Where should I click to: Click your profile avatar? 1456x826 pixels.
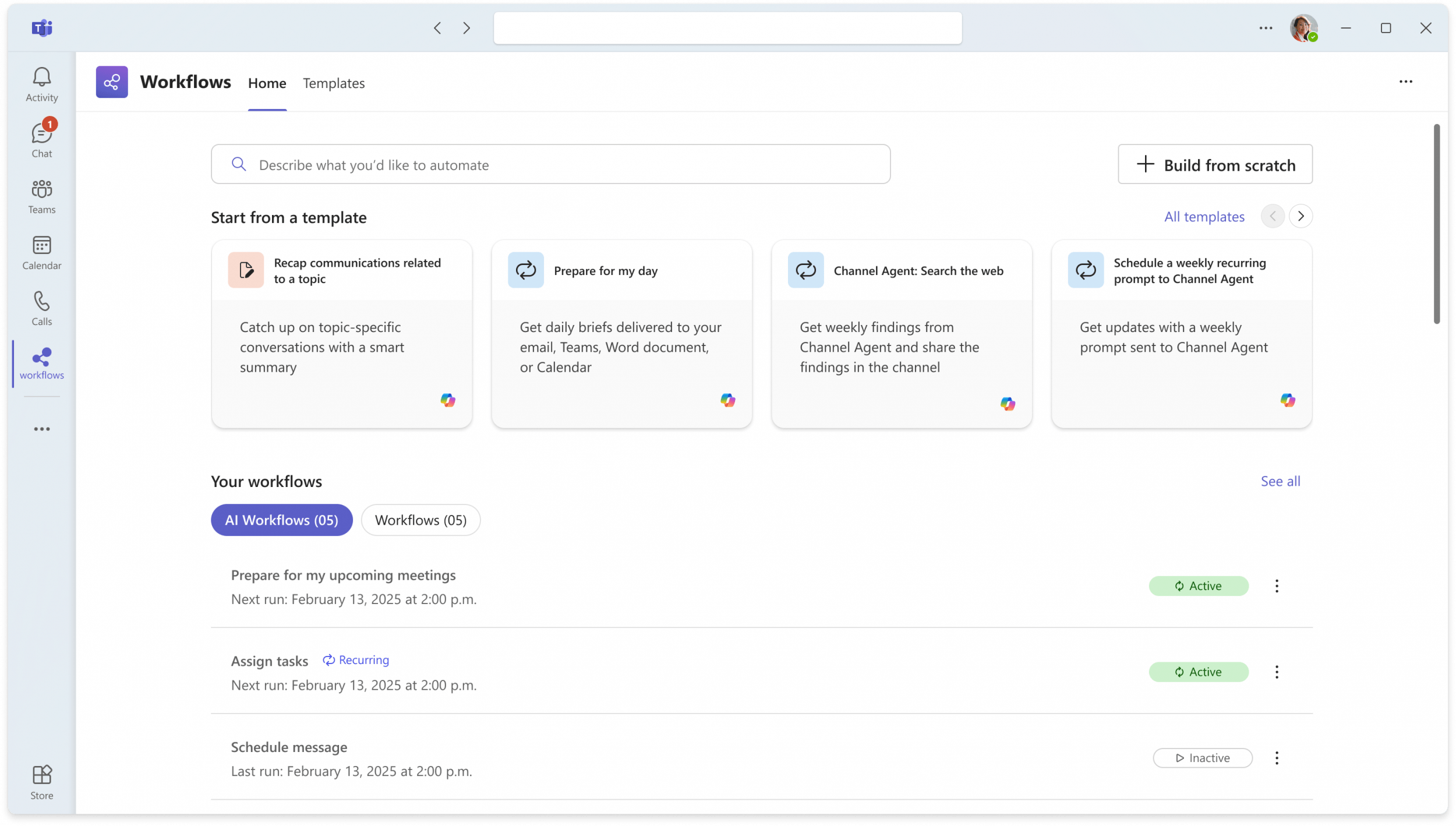point(1303,27)
